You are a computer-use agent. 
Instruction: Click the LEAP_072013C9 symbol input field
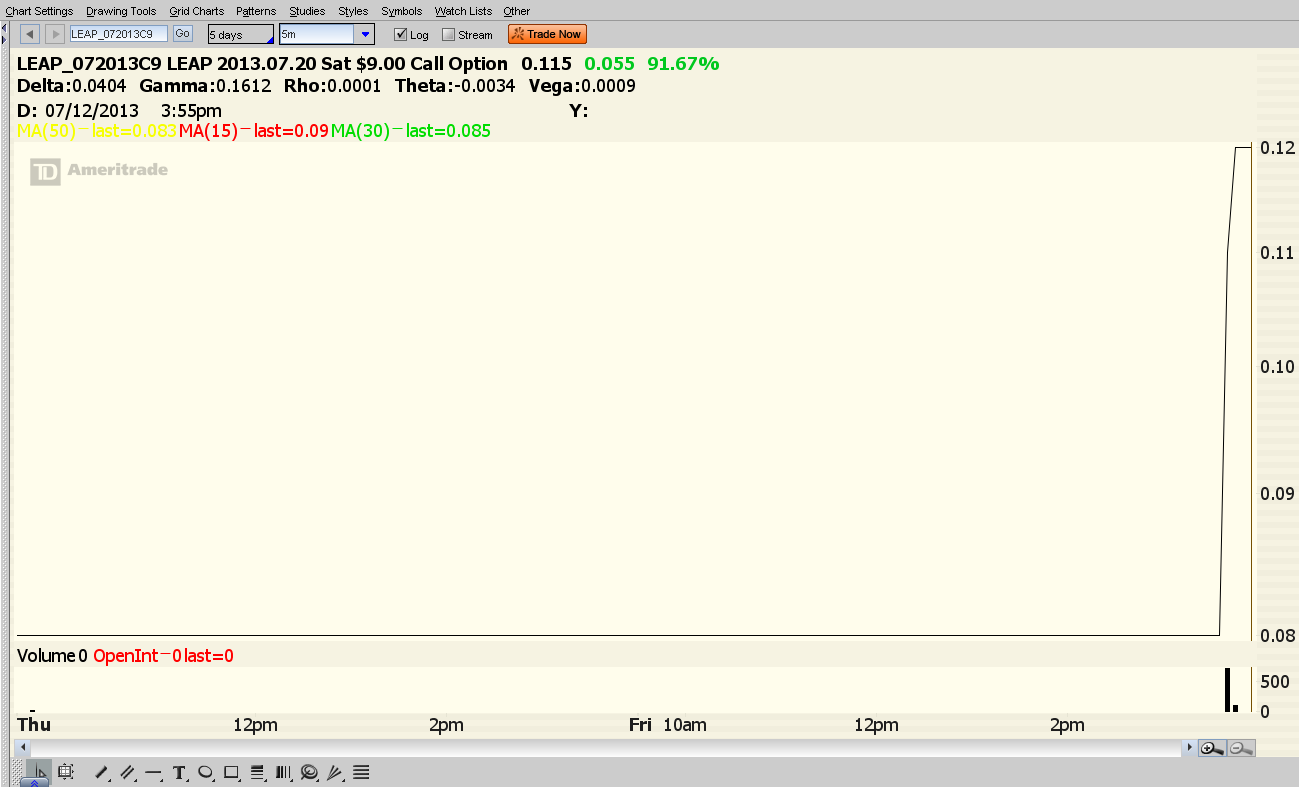tap(118, 34)
